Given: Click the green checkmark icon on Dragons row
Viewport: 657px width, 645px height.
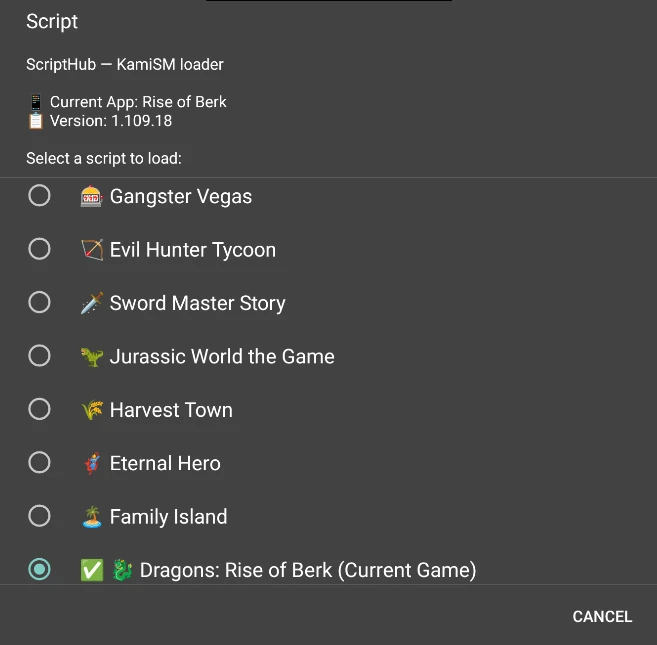Looking at the screenshot, I should coord(92,570).
